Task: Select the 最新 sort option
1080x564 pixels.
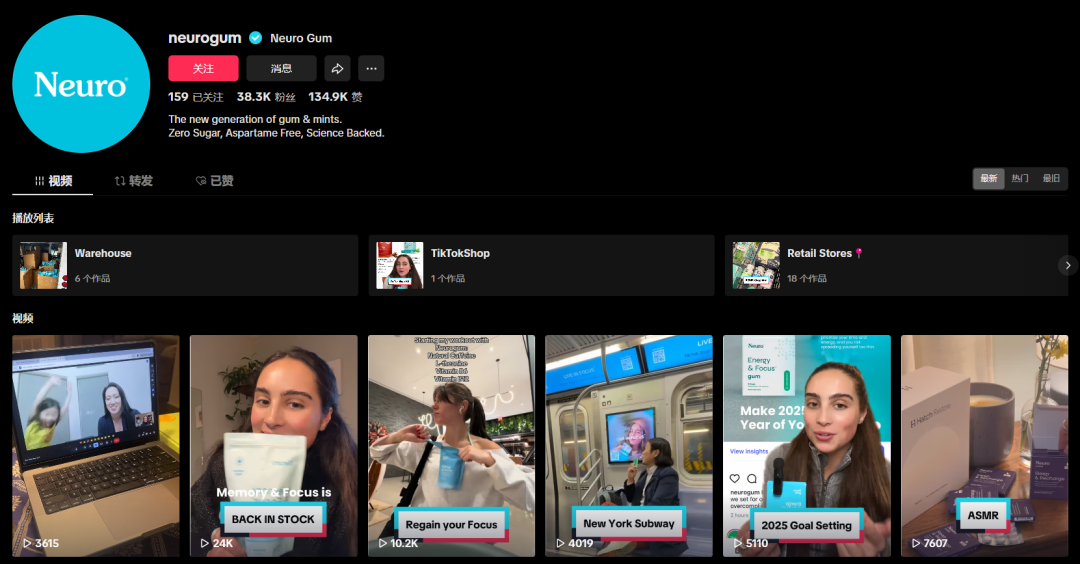Action: point(989,178)
